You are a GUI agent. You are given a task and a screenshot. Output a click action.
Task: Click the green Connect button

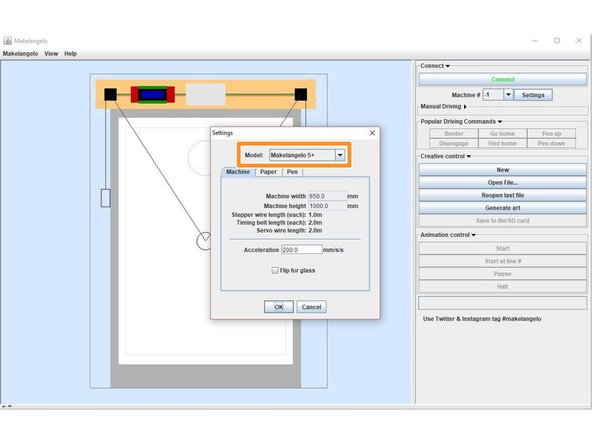coord(503,79)
